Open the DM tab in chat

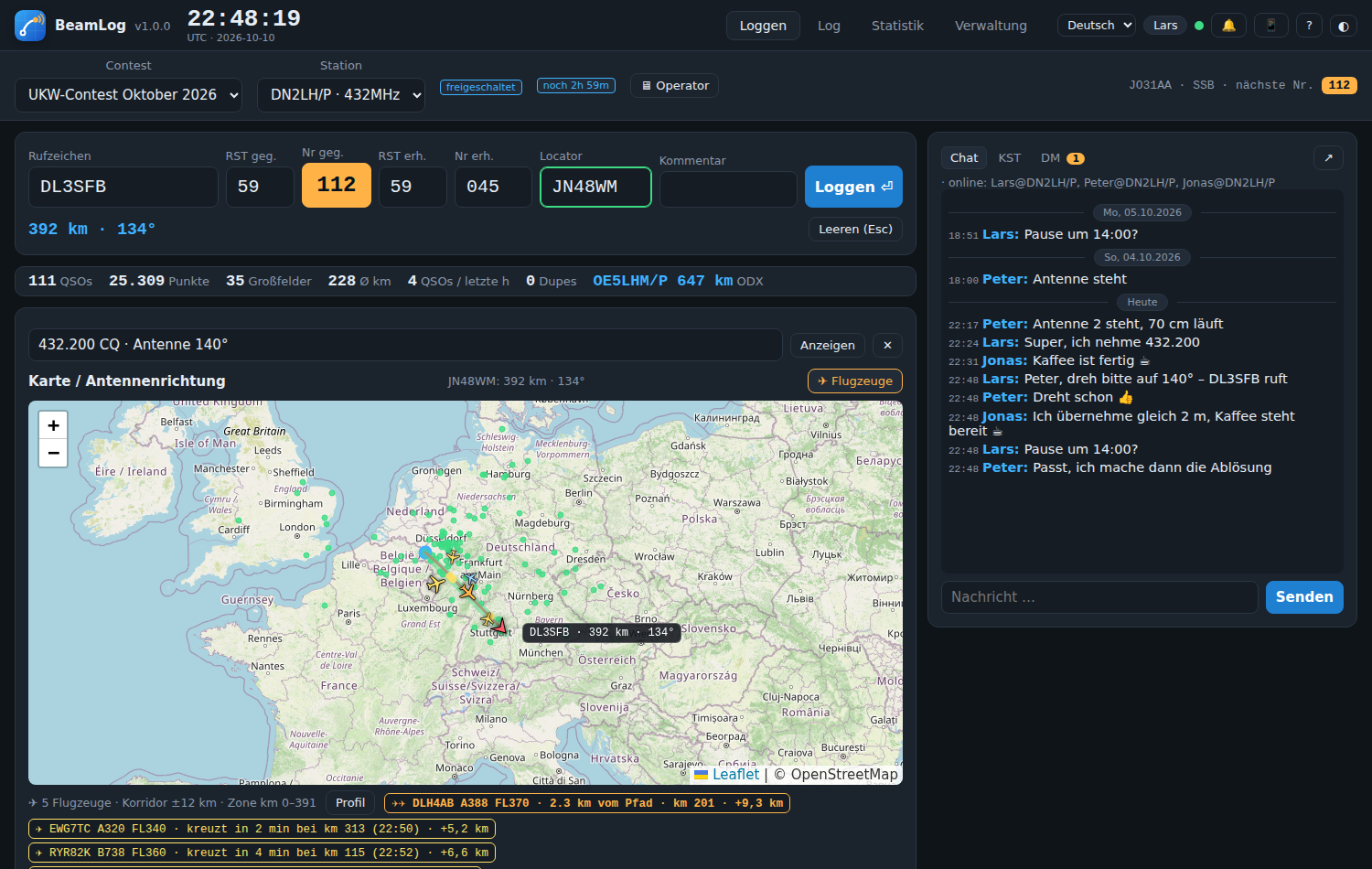pyautogui.click(x=1062, y=158)
